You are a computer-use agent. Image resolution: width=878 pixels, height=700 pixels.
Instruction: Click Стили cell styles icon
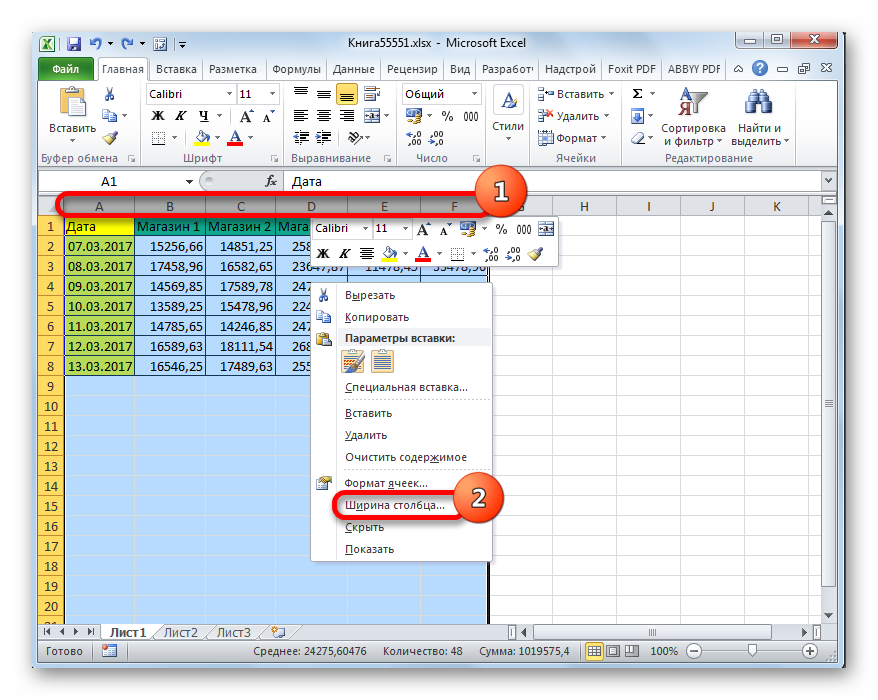pos(508,112)
